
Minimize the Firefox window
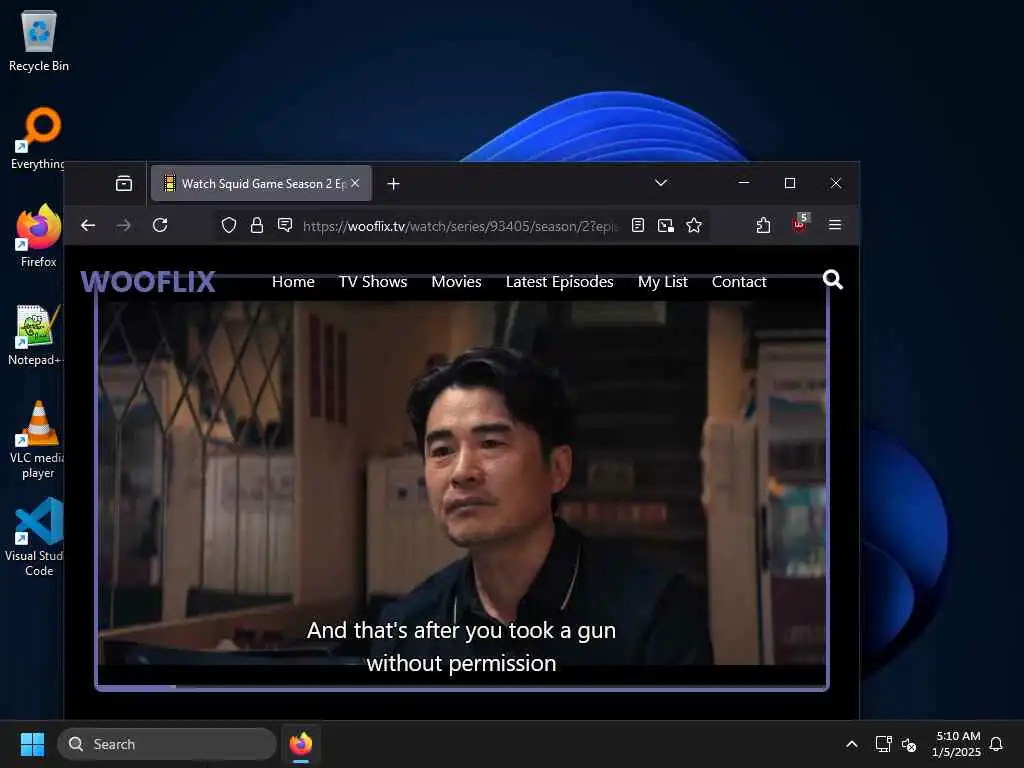point(744,183)
